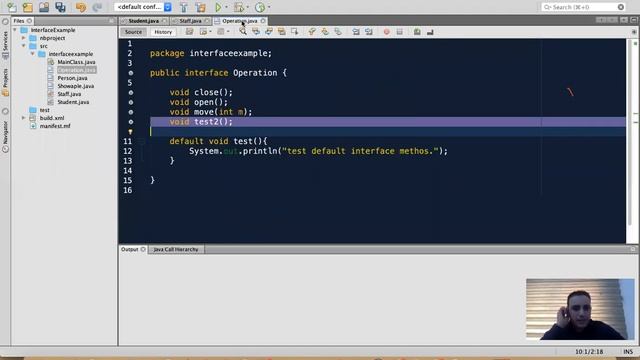Expand the build.xml node

(x=24, y=118)
